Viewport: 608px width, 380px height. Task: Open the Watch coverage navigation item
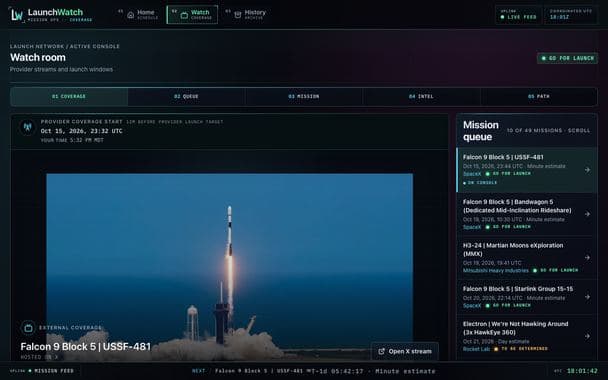click(192, 15)
